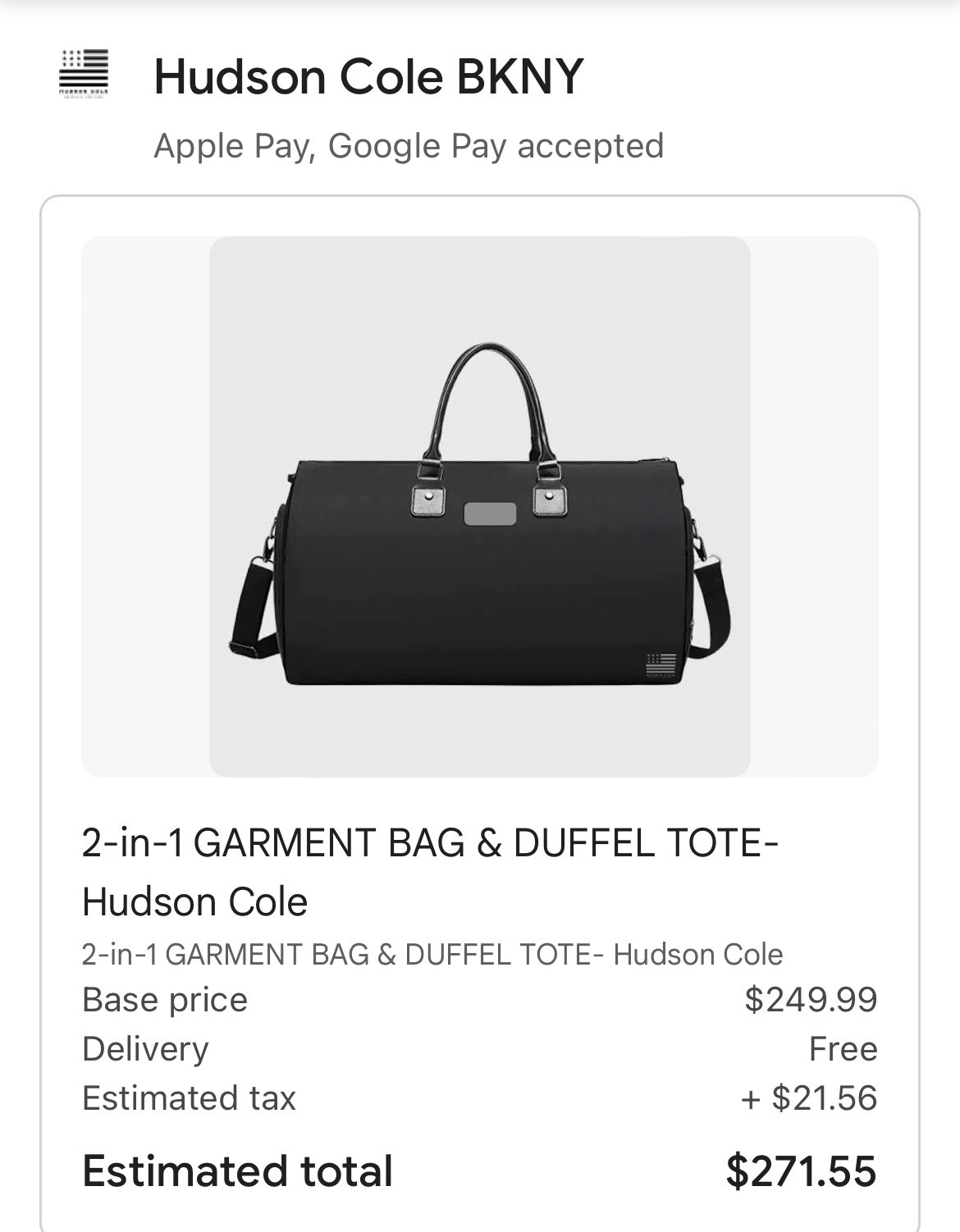Open the Hudson Cole BKNY merchant name

pos(368,77)
